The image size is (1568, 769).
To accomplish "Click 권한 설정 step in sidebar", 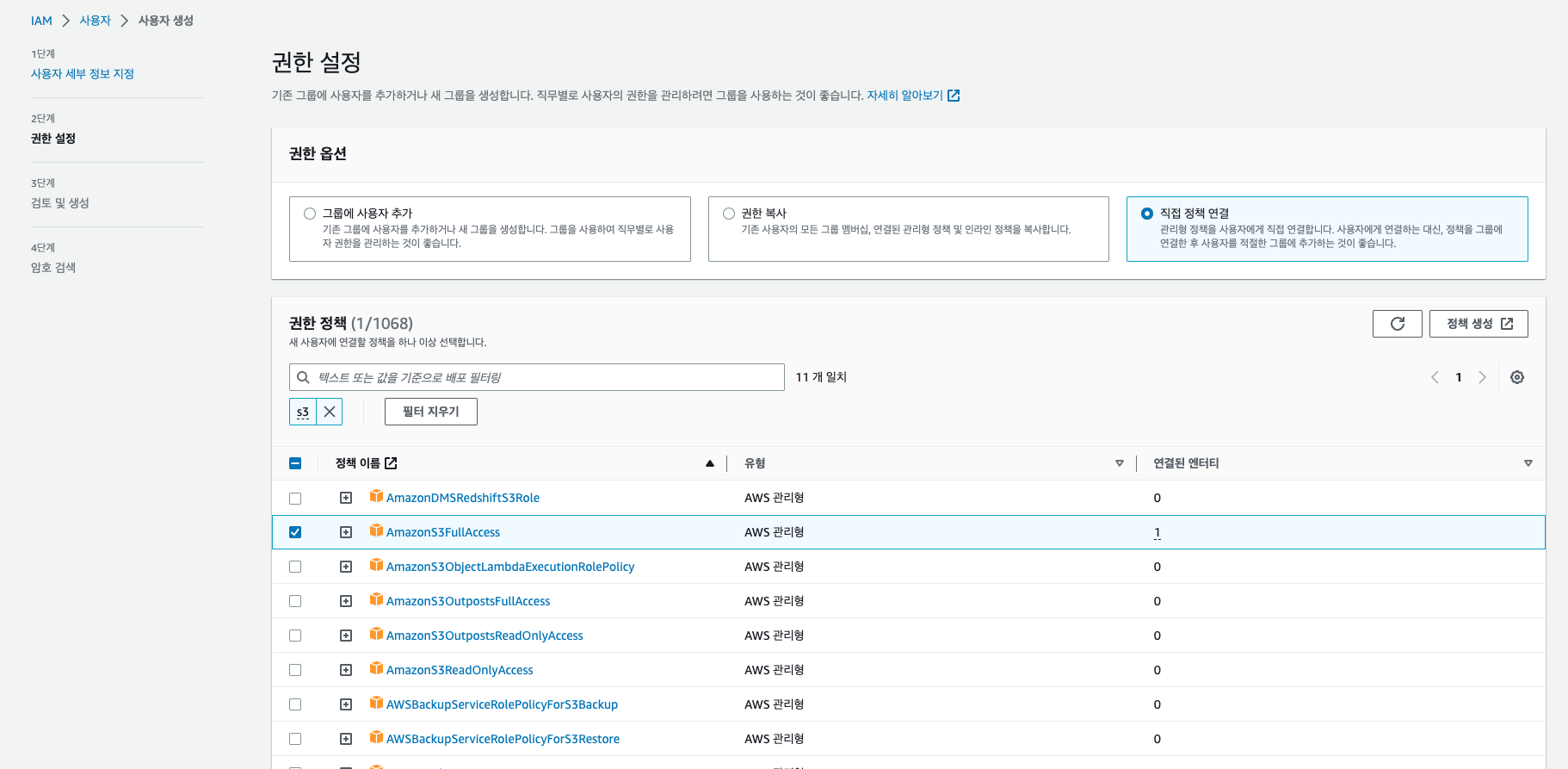I will (x=53, y=139).
